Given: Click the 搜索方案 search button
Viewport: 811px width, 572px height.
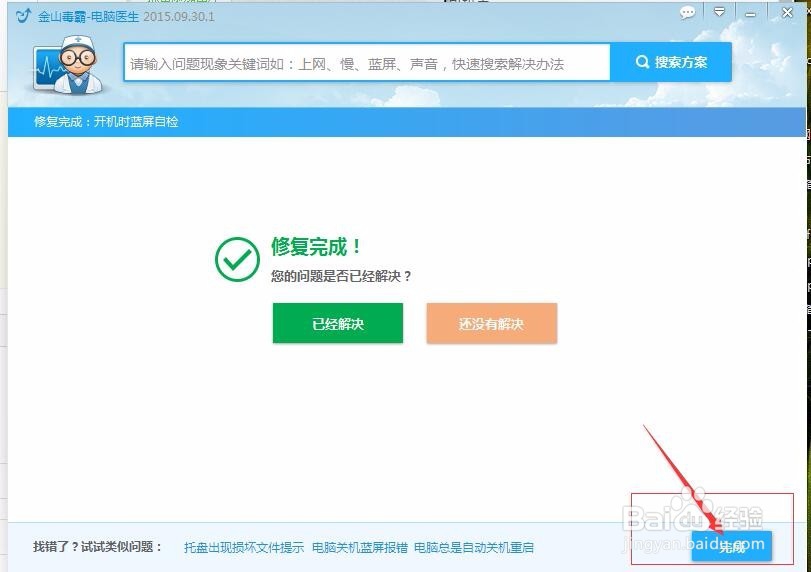Looking at the screenshot, I should tap(671, 62).
